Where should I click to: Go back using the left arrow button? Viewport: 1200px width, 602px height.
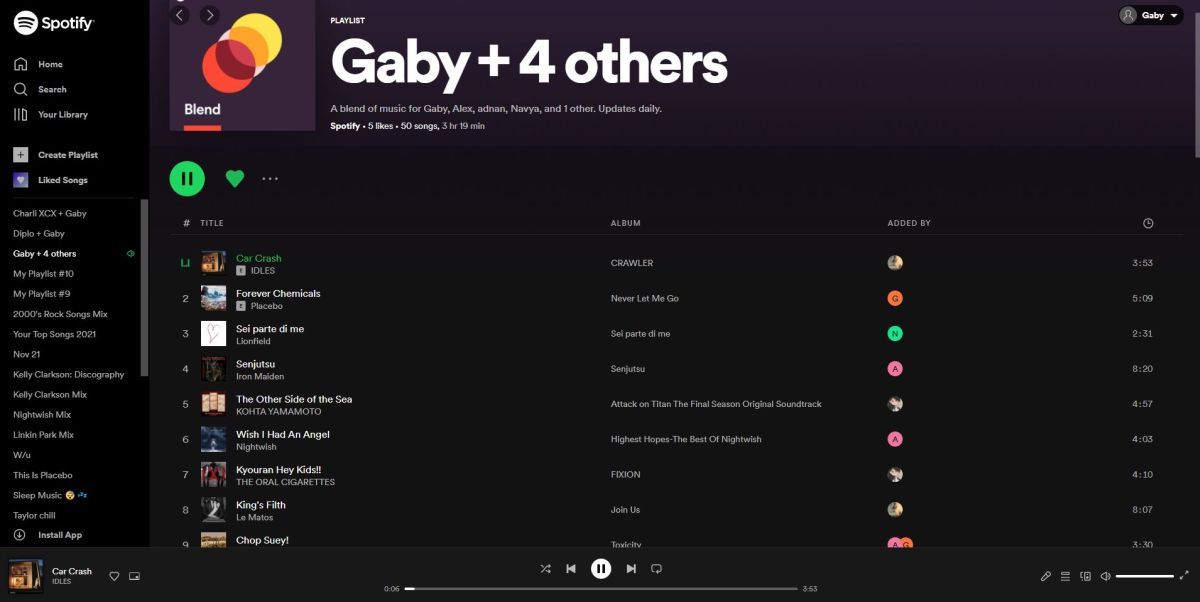click(x=180, y=15)
